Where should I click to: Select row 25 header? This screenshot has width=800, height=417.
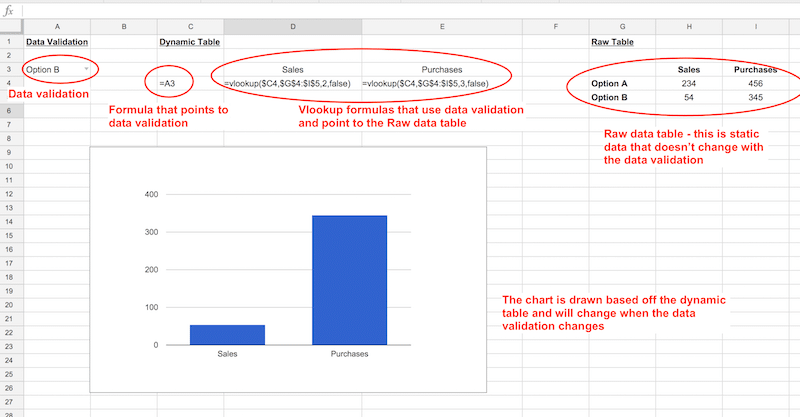(x=9, y=374)
